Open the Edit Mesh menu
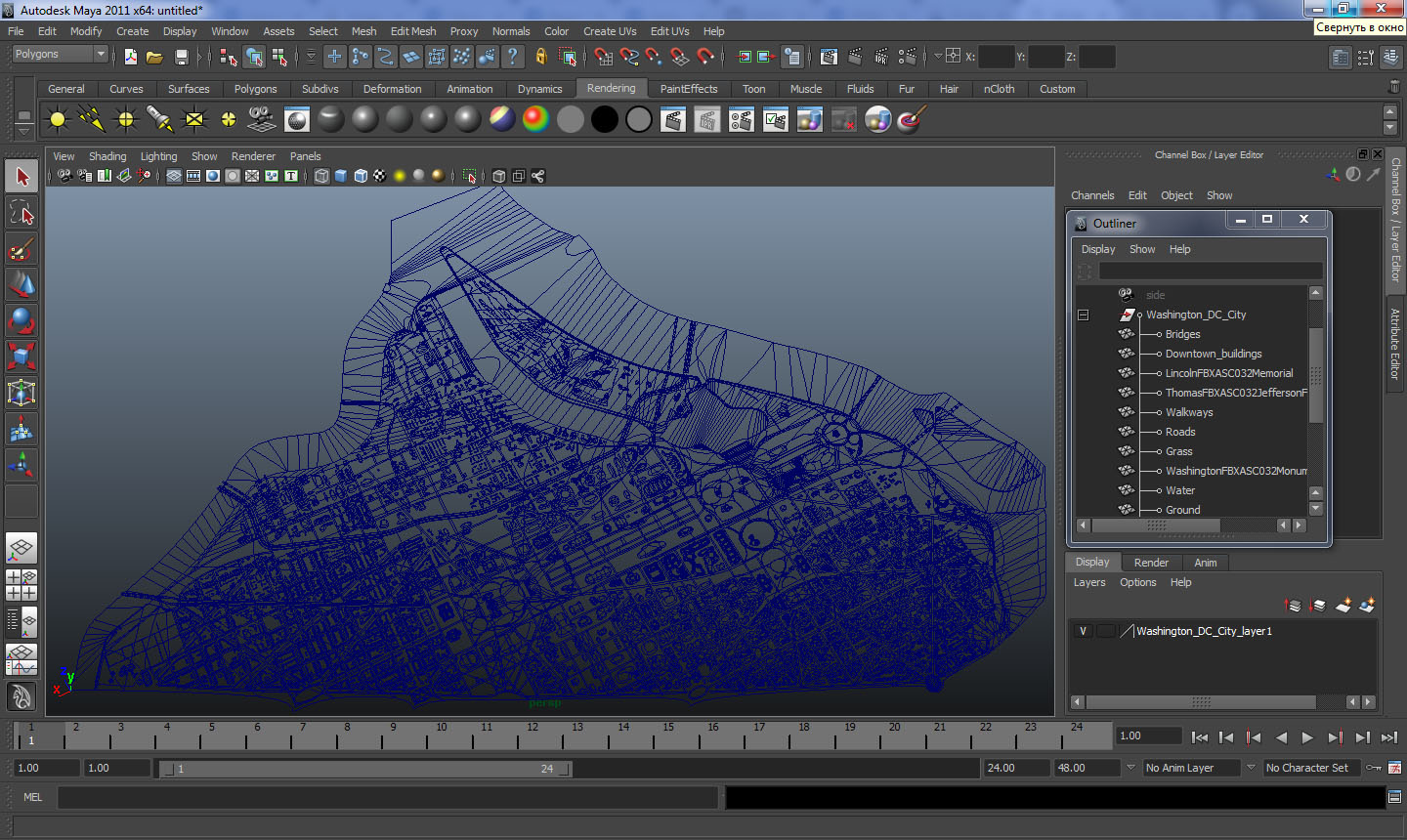Image resolution: width=1407 pixels, height=840 pixels. 413,31
